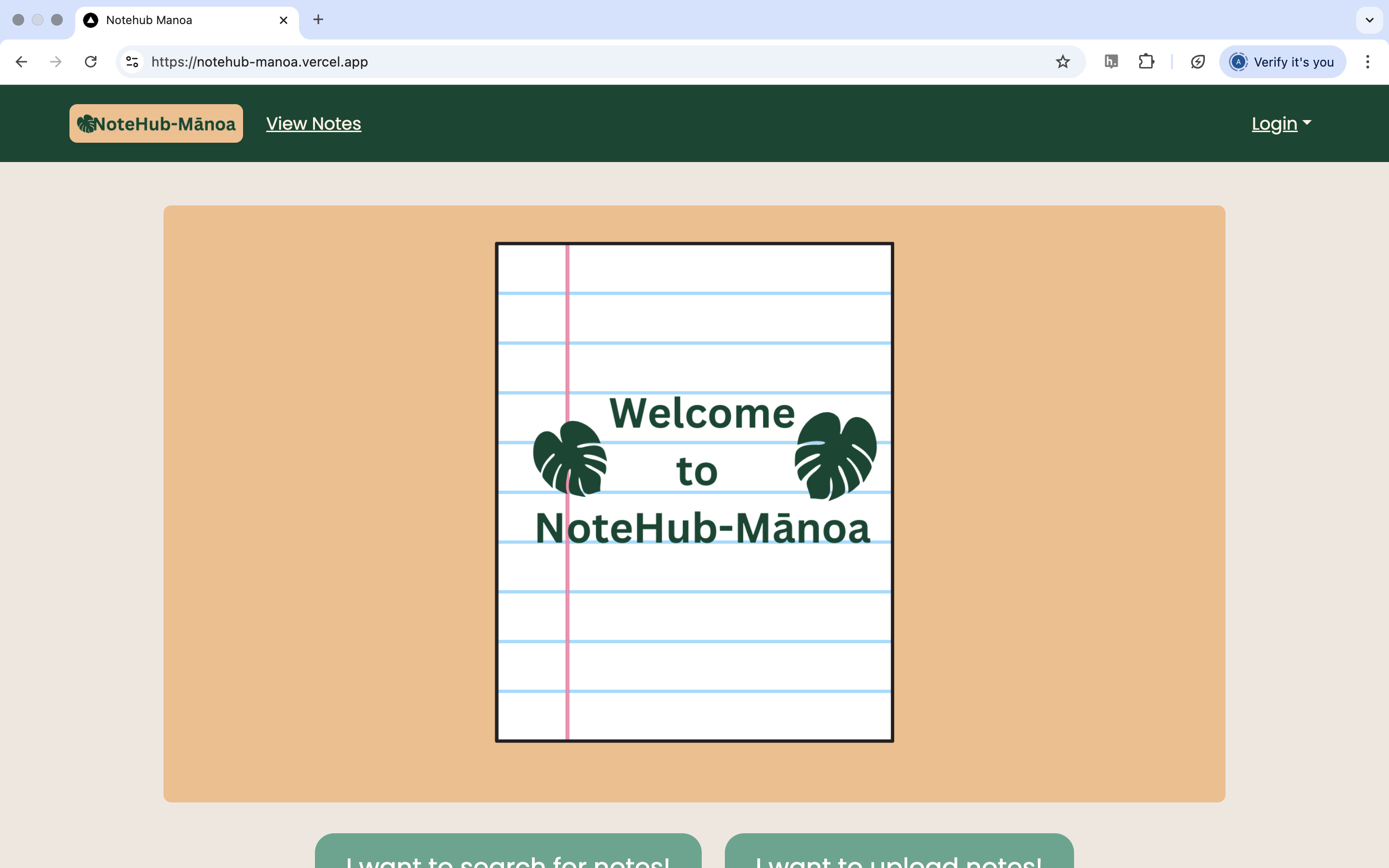Bookmark this page with star icon
Viewport: 1389px width, 868px height.
tap(1062, 61)
